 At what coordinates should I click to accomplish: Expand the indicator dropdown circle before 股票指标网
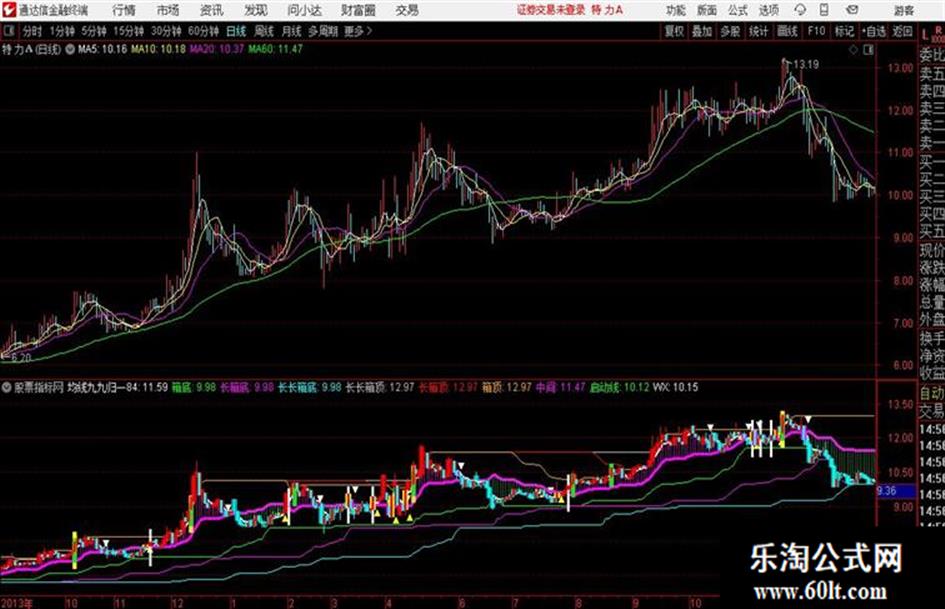(x=7, y=387)
